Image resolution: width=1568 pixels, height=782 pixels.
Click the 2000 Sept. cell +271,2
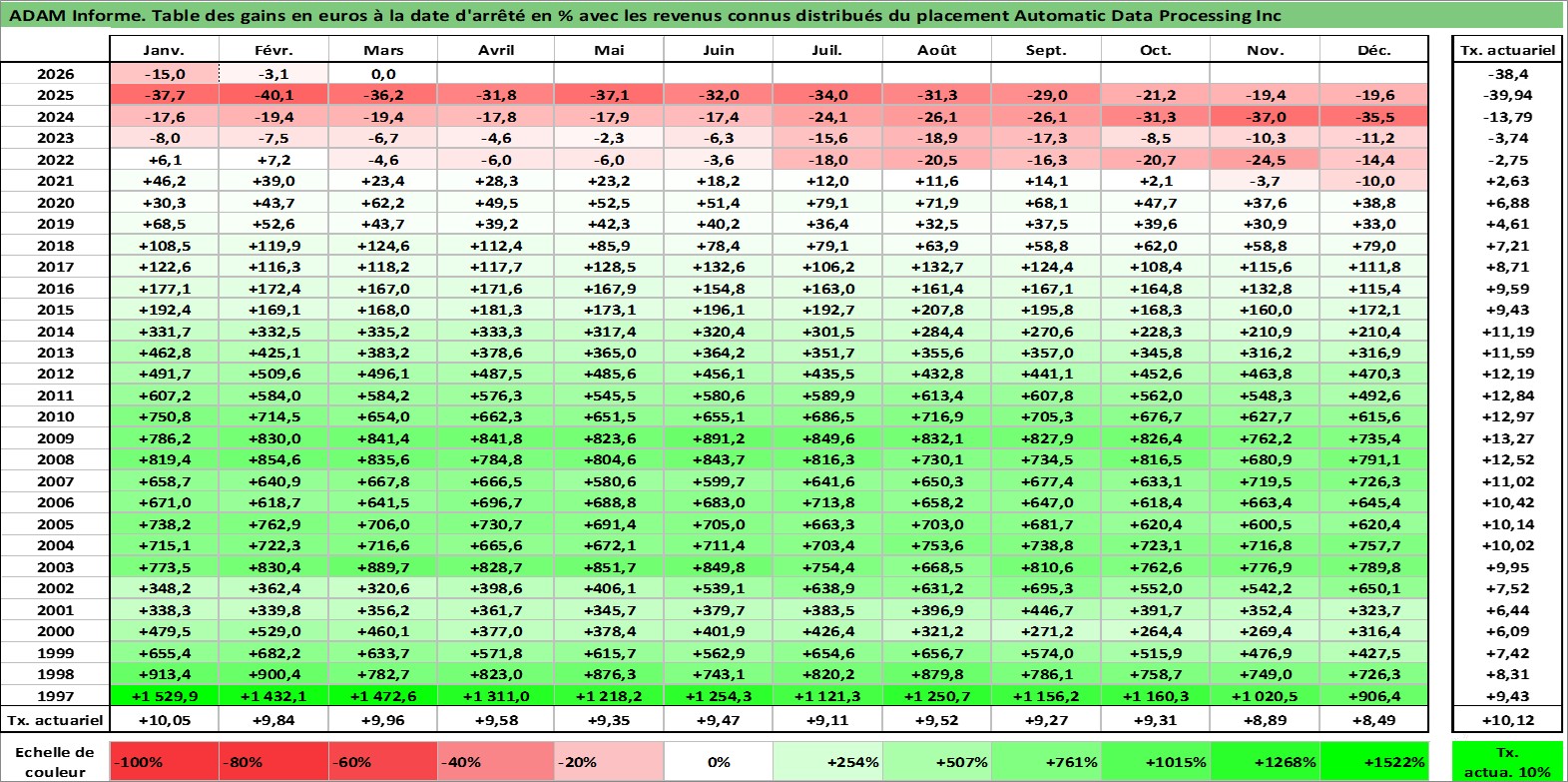[1046, 631]
